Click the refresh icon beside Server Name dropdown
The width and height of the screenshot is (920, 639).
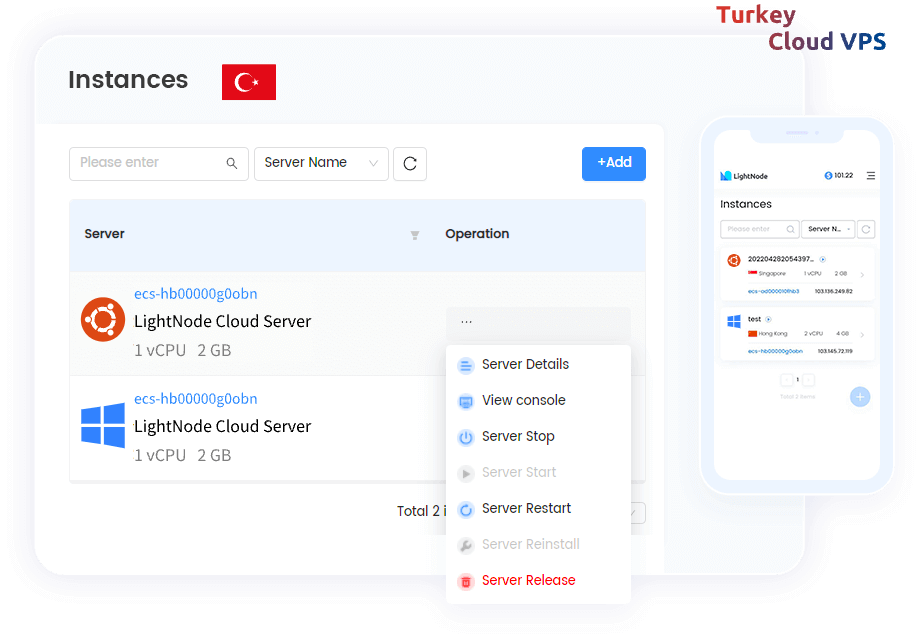(410, 163)
